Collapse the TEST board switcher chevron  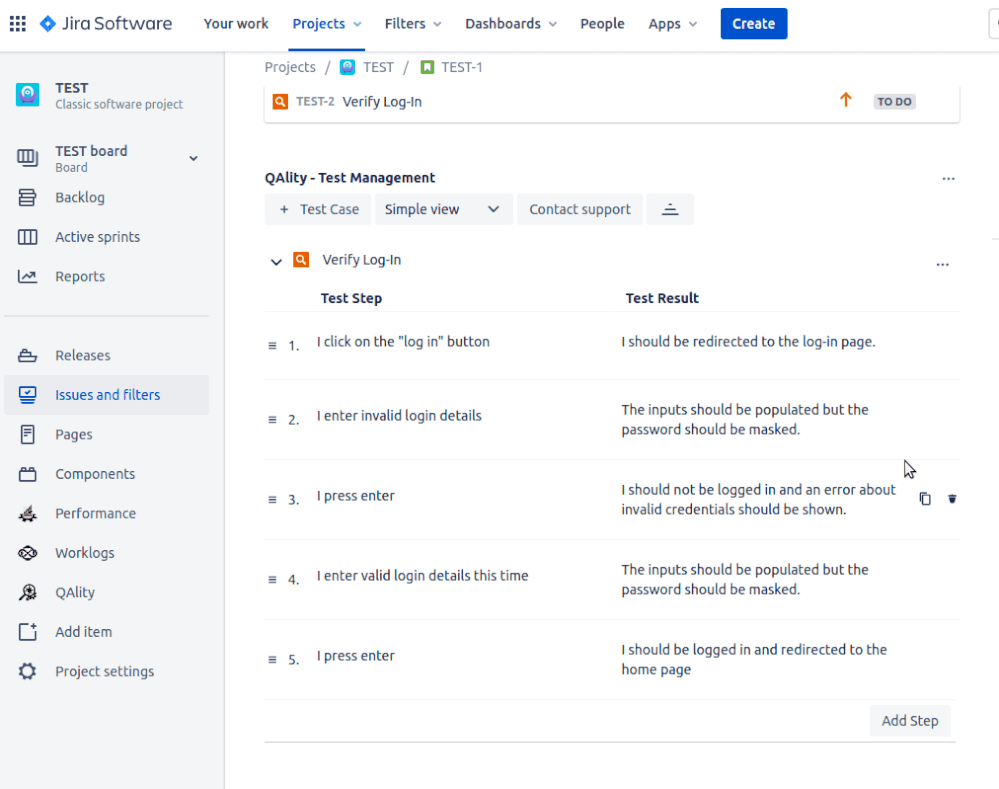(x=192, y=158)
